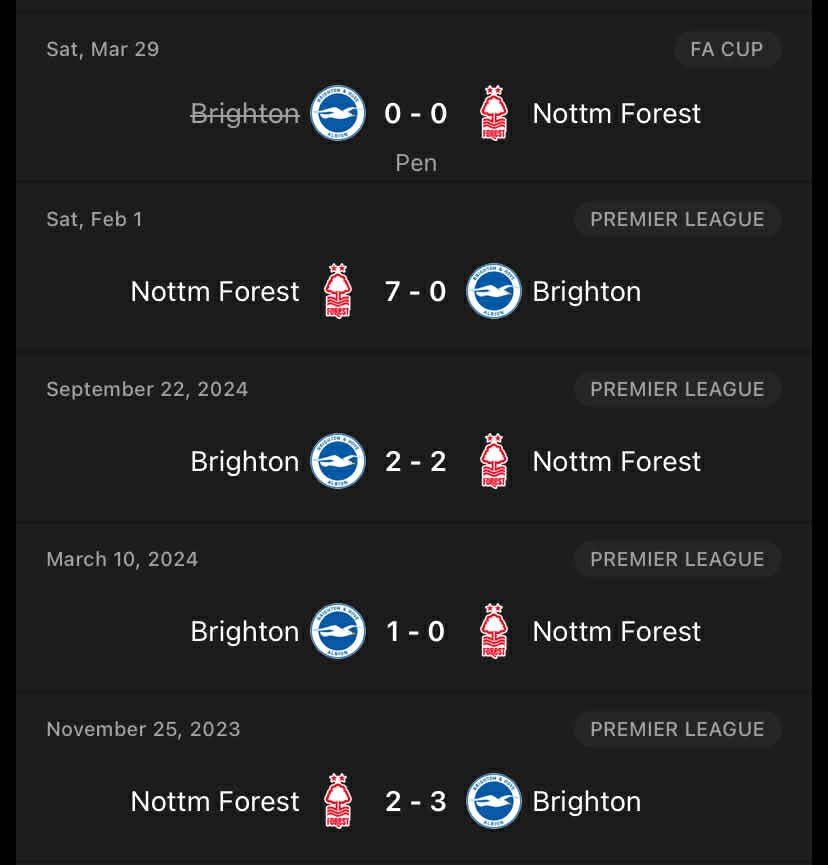Click Brighton crest in the FA Cup match

point(337,113)
